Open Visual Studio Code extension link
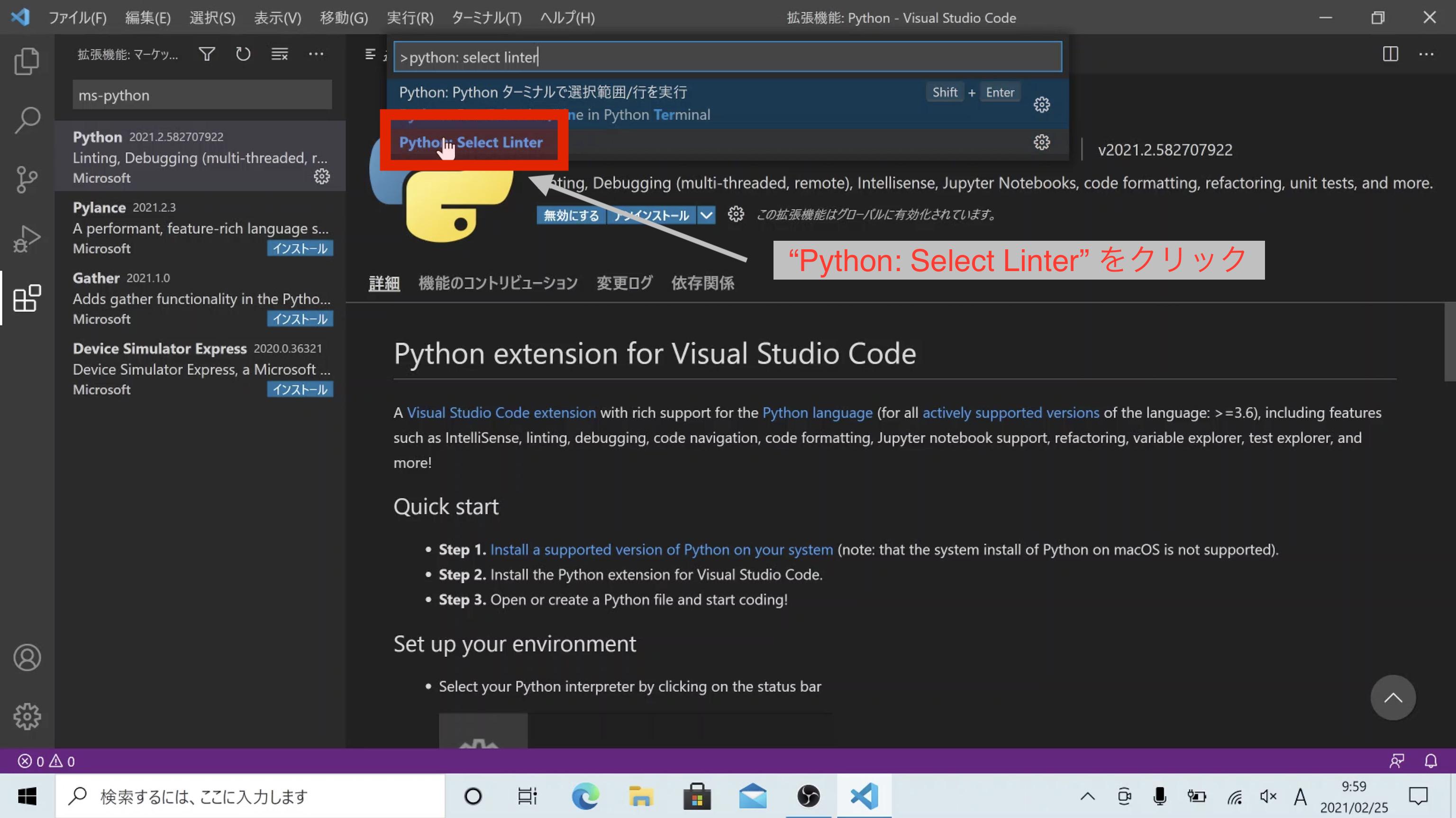1456x818 pixels. click(x=501, y=413)
